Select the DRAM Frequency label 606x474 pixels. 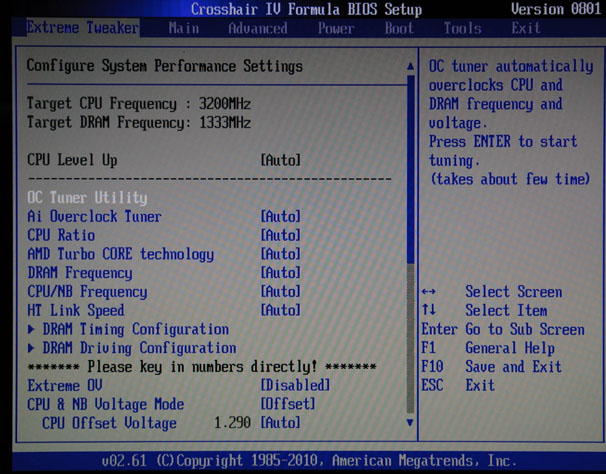pyautogui.click(x=80, y=273)
